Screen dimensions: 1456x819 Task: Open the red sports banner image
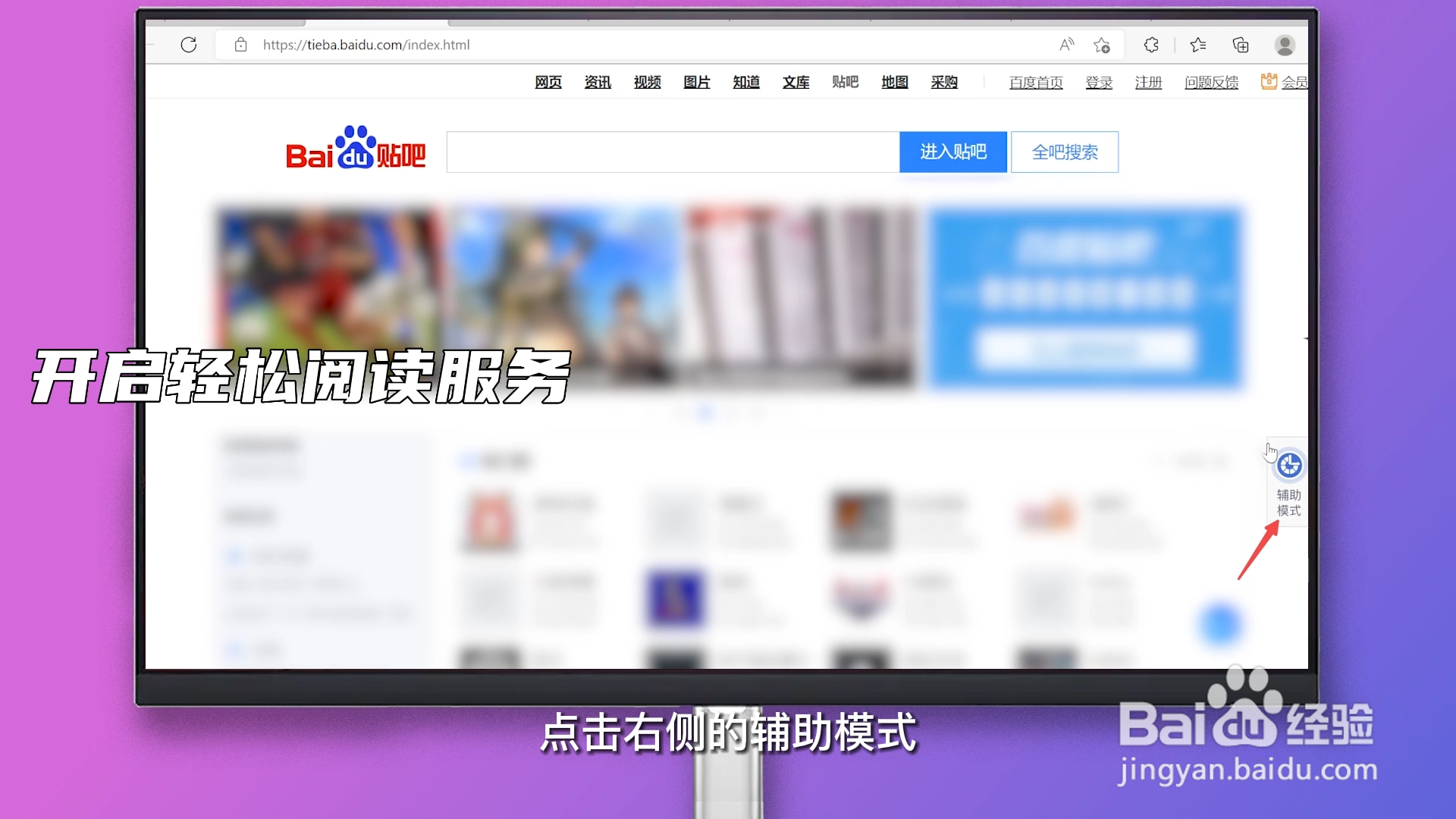(x=330, y=297)
